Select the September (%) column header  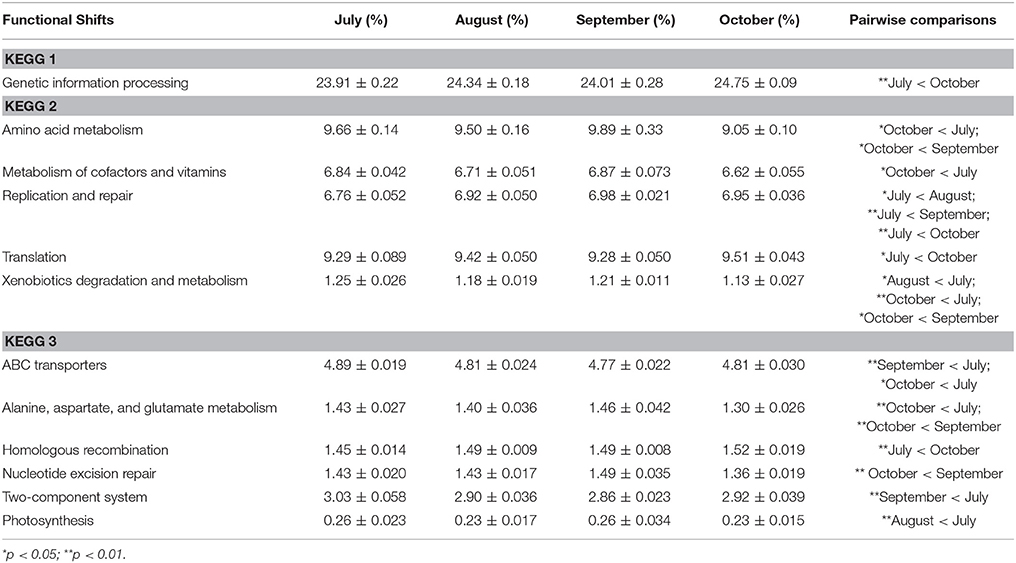point(625,20)
